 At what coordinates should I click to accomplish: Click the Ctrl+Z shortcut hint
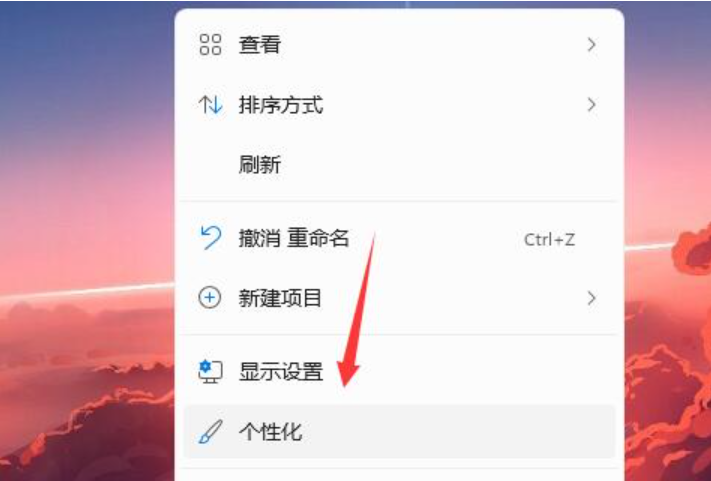pos(550,239)
